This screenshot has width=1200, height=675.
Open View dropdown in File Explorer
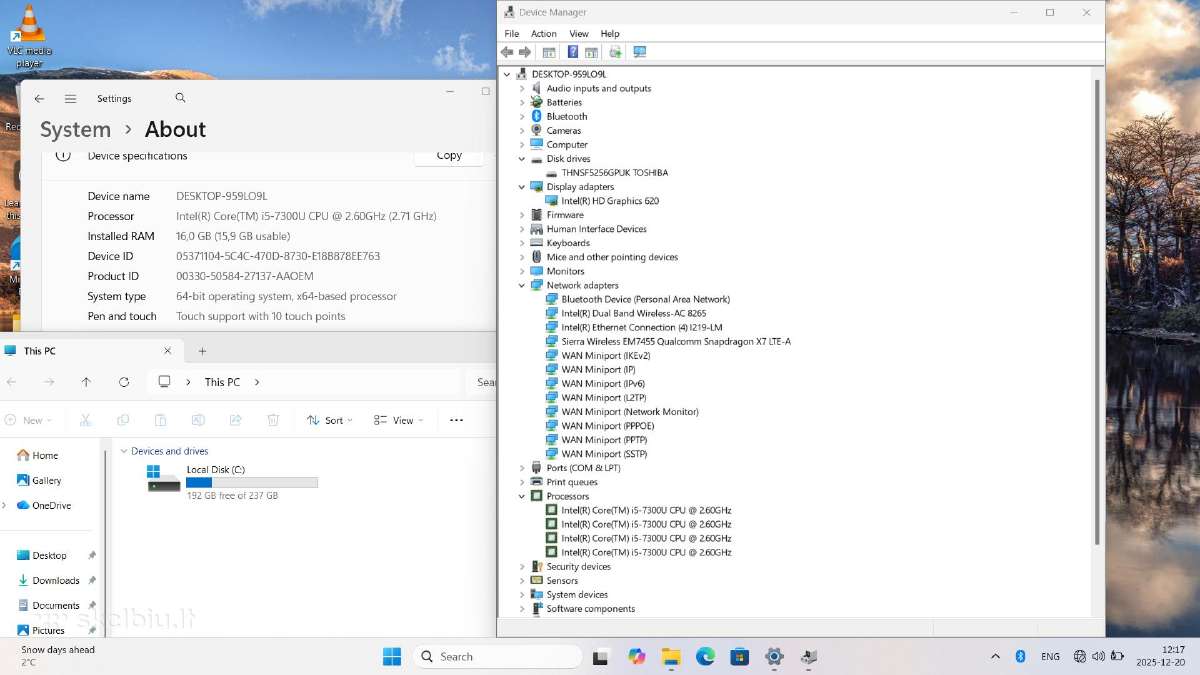tap(398, 421)
